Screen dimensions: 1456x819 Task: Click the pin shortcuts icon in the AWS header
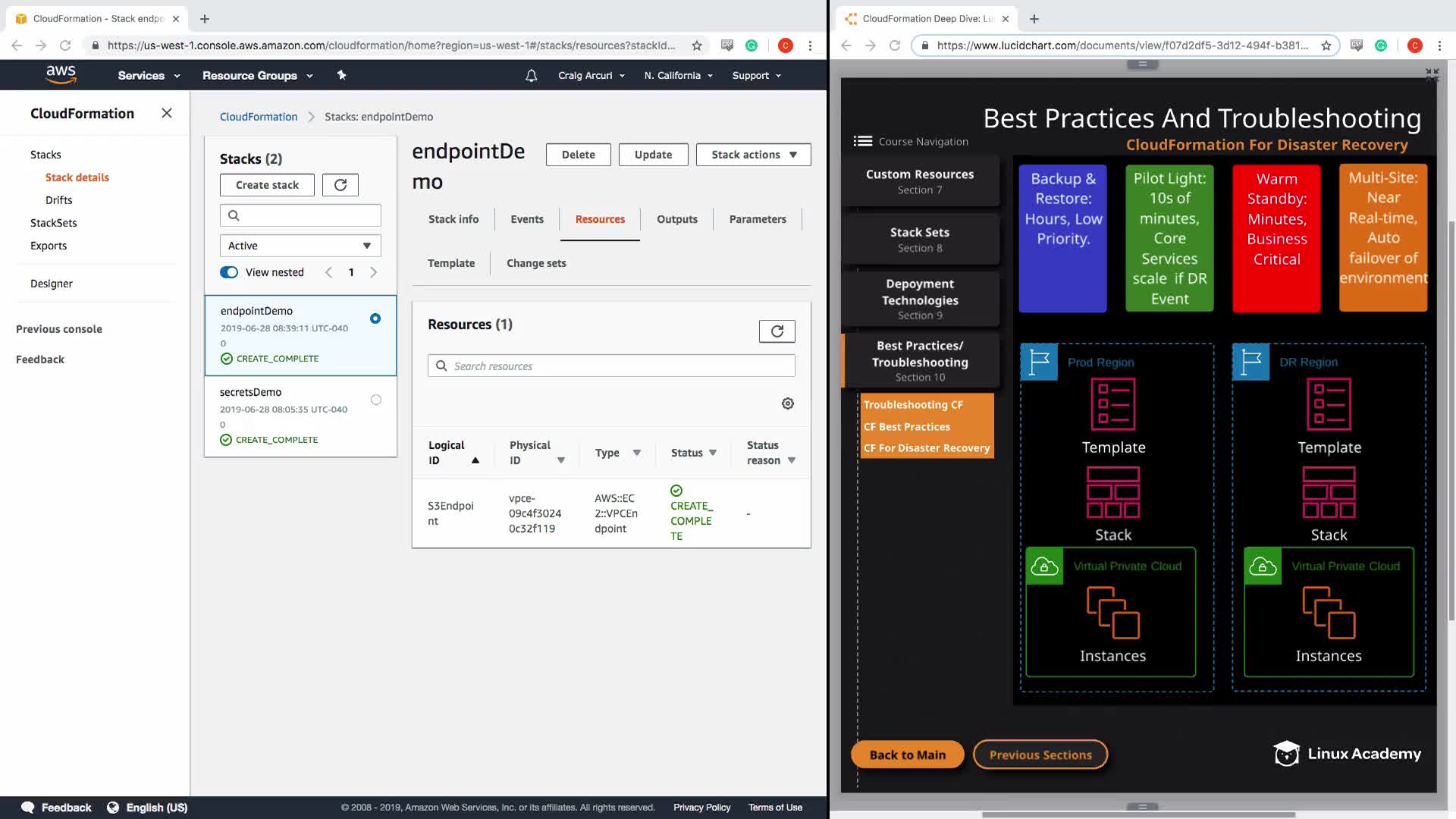point(341,75)
